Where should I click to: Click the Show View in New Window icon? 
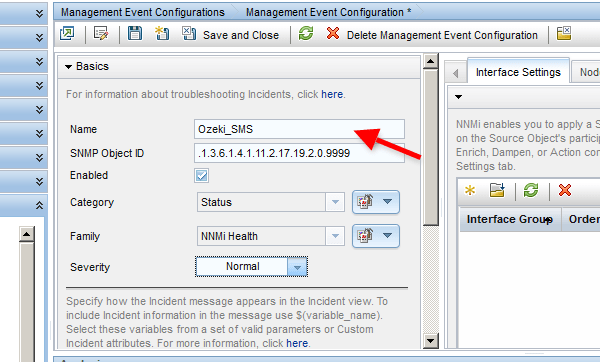point(67,34)
